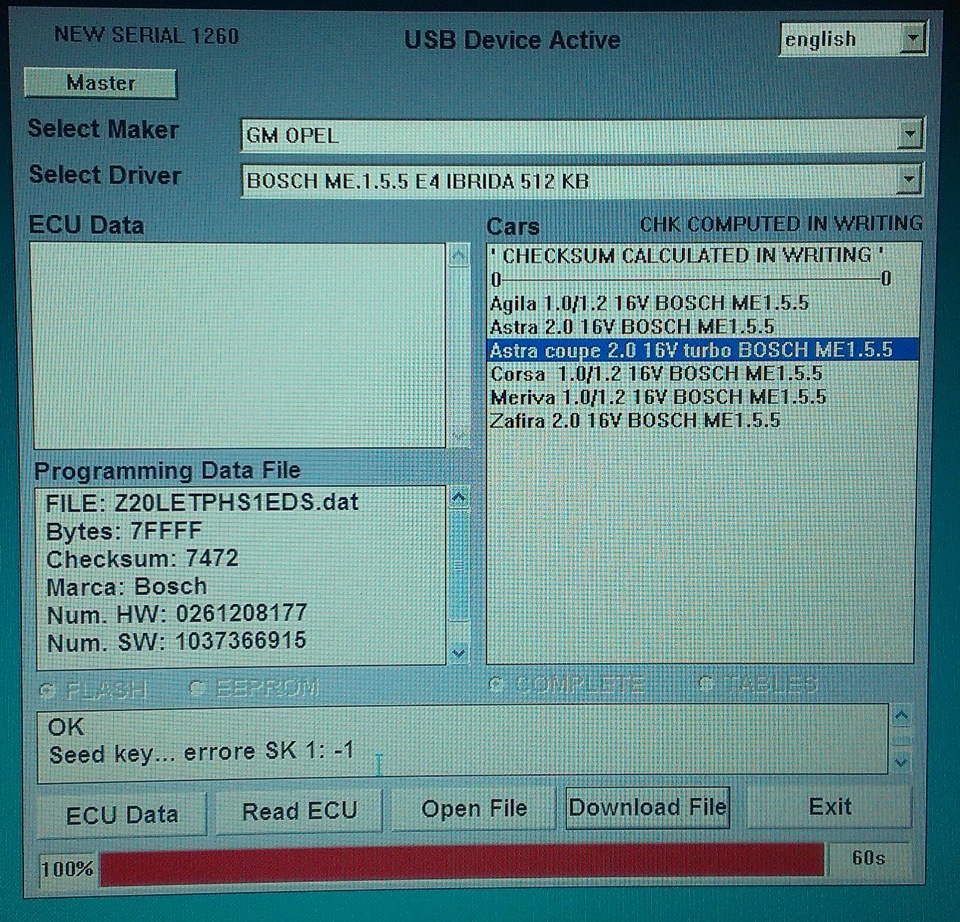Click the CHK COMPUTED IN WRITING label

pyautogui.click(x=781, y=224)
